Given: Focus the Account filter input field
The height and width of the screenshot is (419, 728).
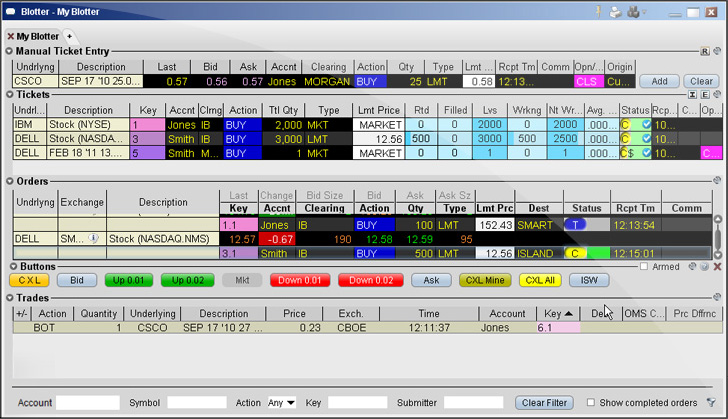Looking at the screenshot, I should (88, 403).
